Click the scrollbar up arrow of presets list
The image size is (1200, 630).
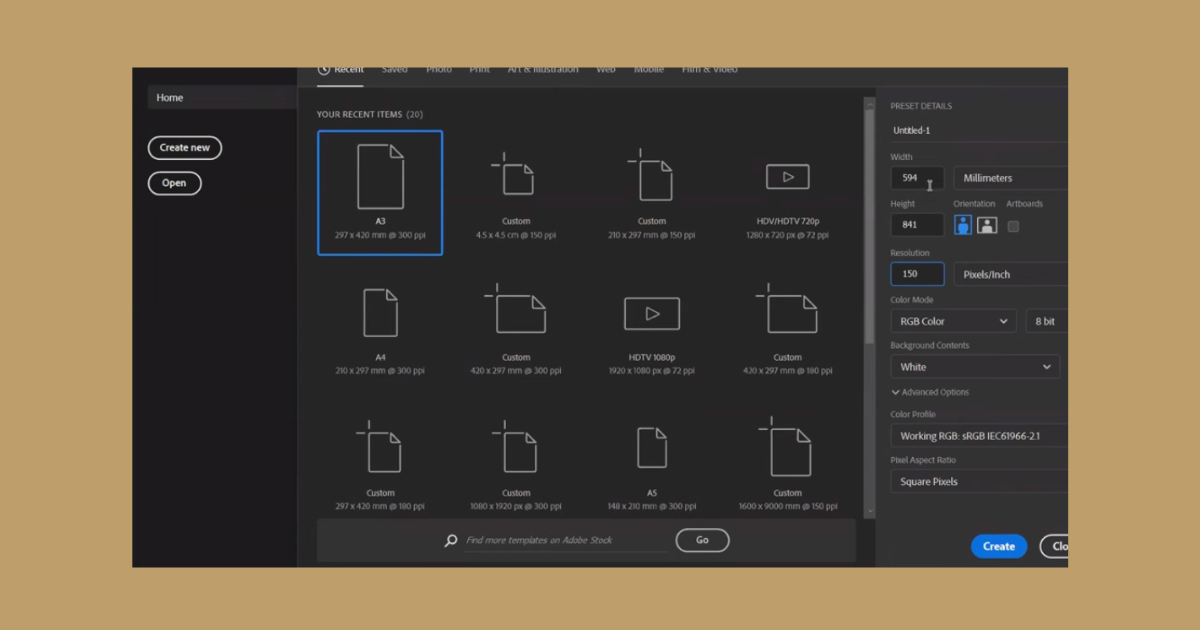[869, 102]
